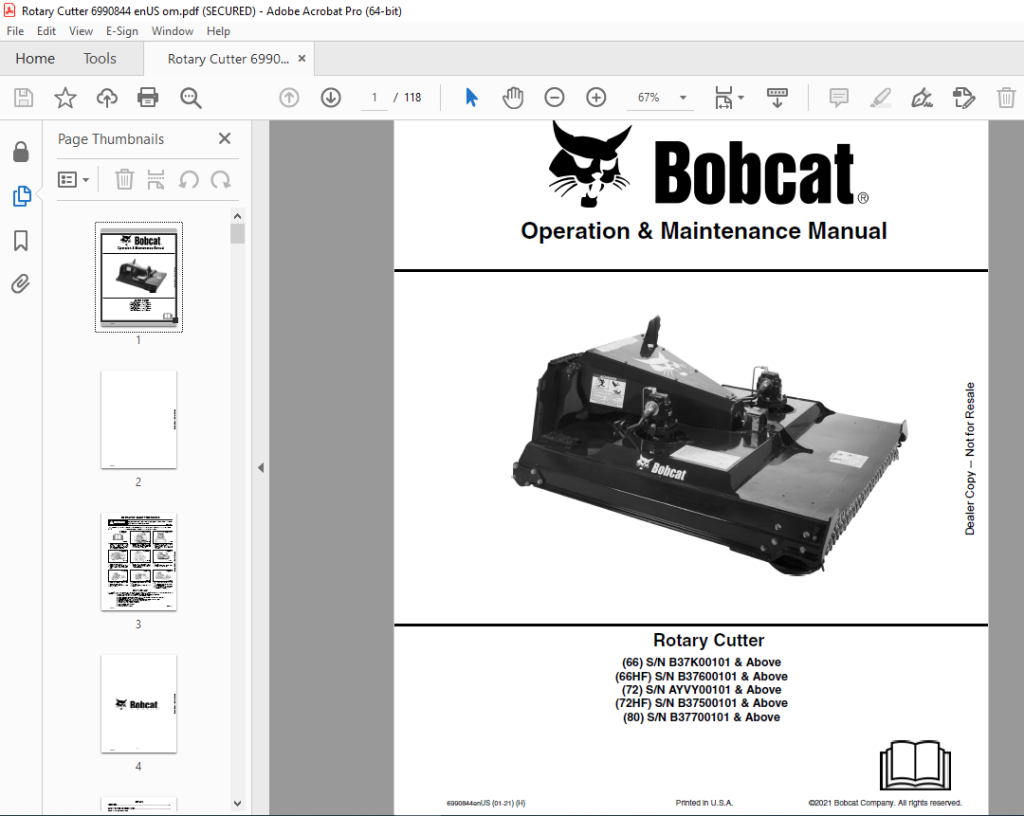Click the security lock sidebar icon
The width and height of the screenshot is (1024, 816).
pos(21,151)
